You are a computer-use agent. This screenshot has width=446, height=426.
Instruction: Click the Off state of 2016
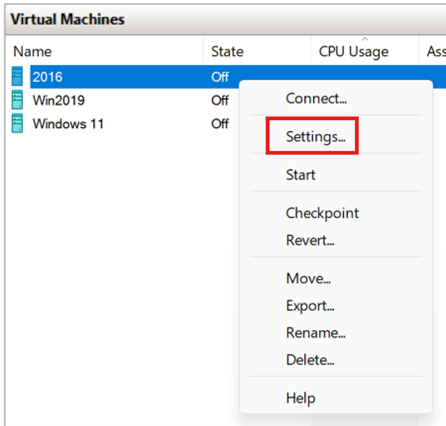tap(220, 77)
